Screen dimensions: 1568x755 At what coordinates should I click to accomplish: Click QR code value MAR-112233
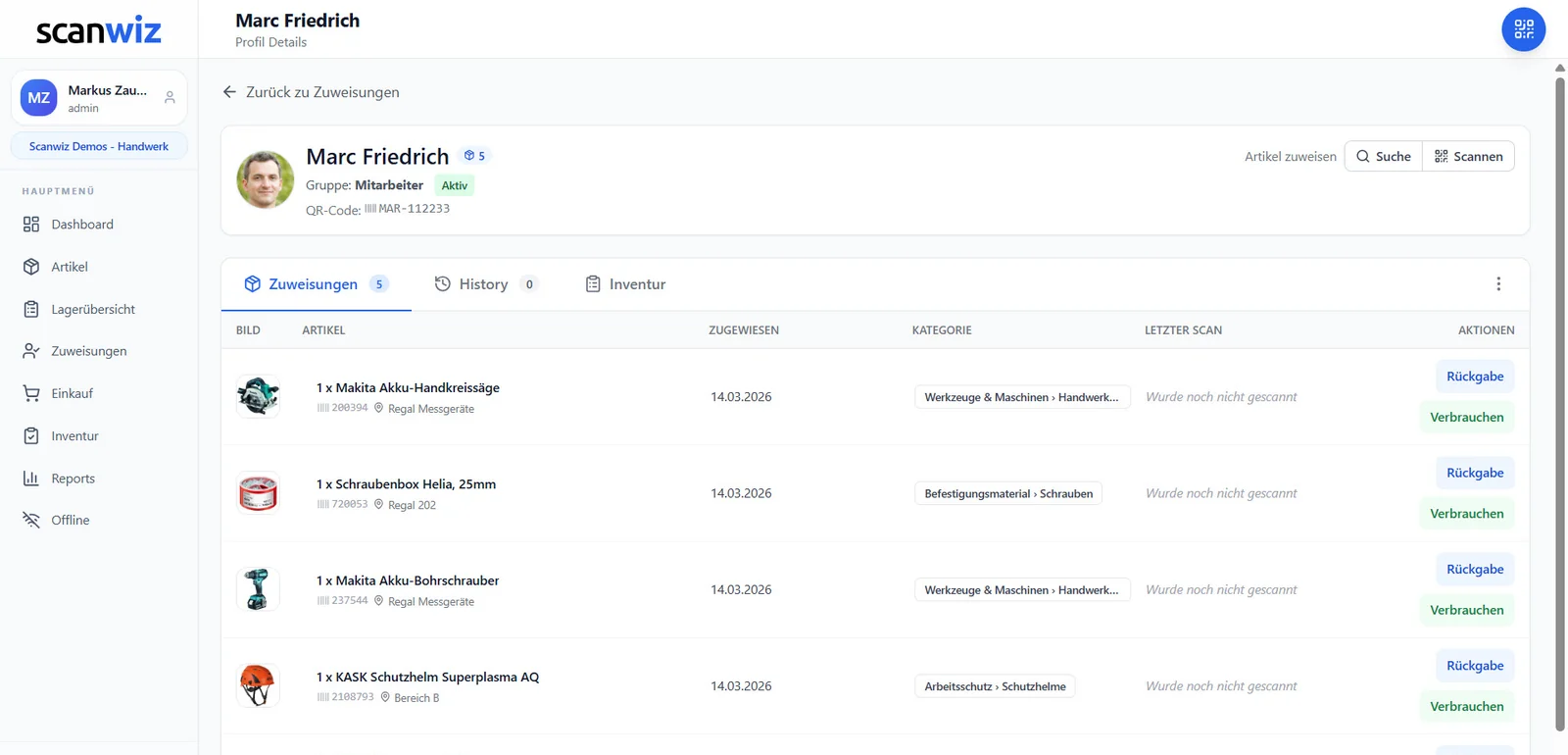[414, 209]
